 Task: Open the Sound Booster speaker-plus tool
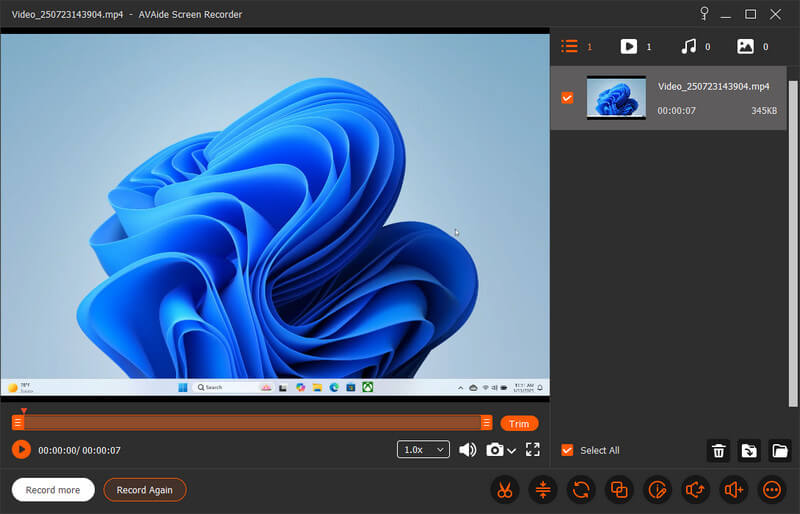734,490
